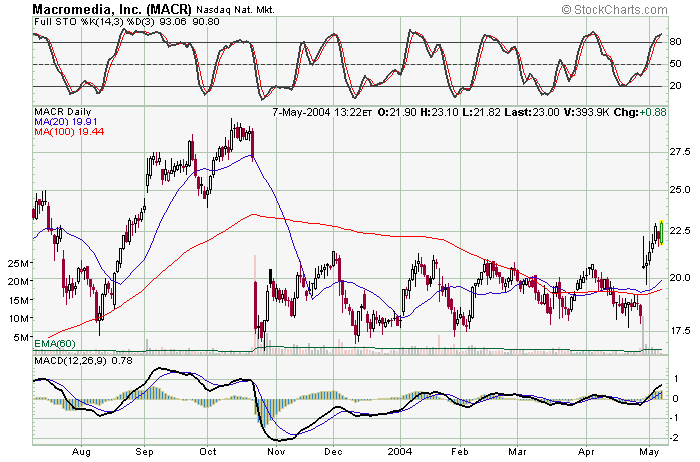
Task: Click the Feb label on the time axis
Action: pyautogui.click(x=460, y=451)
